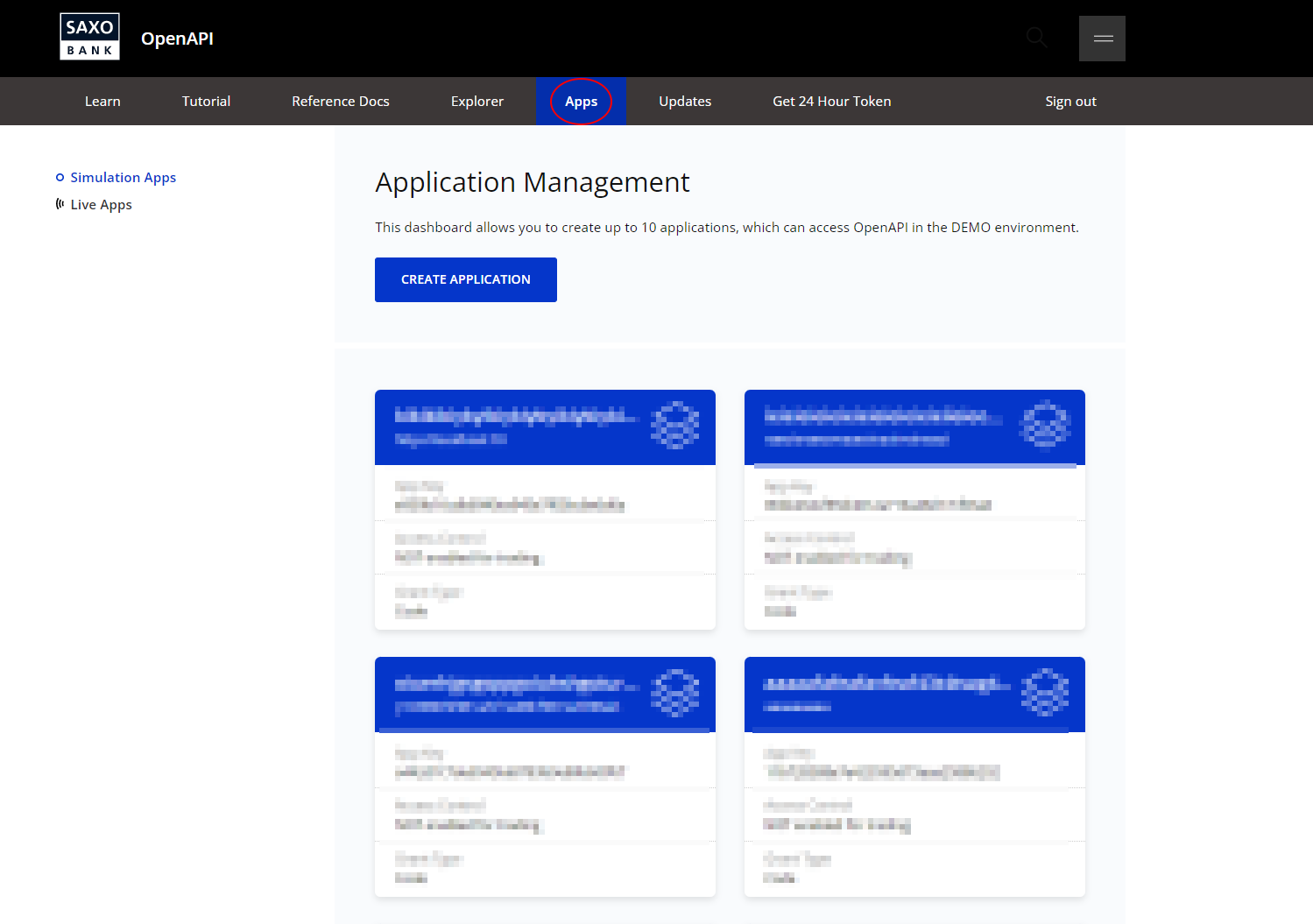Open the bottom-left application card header

[x=545, y=695]
